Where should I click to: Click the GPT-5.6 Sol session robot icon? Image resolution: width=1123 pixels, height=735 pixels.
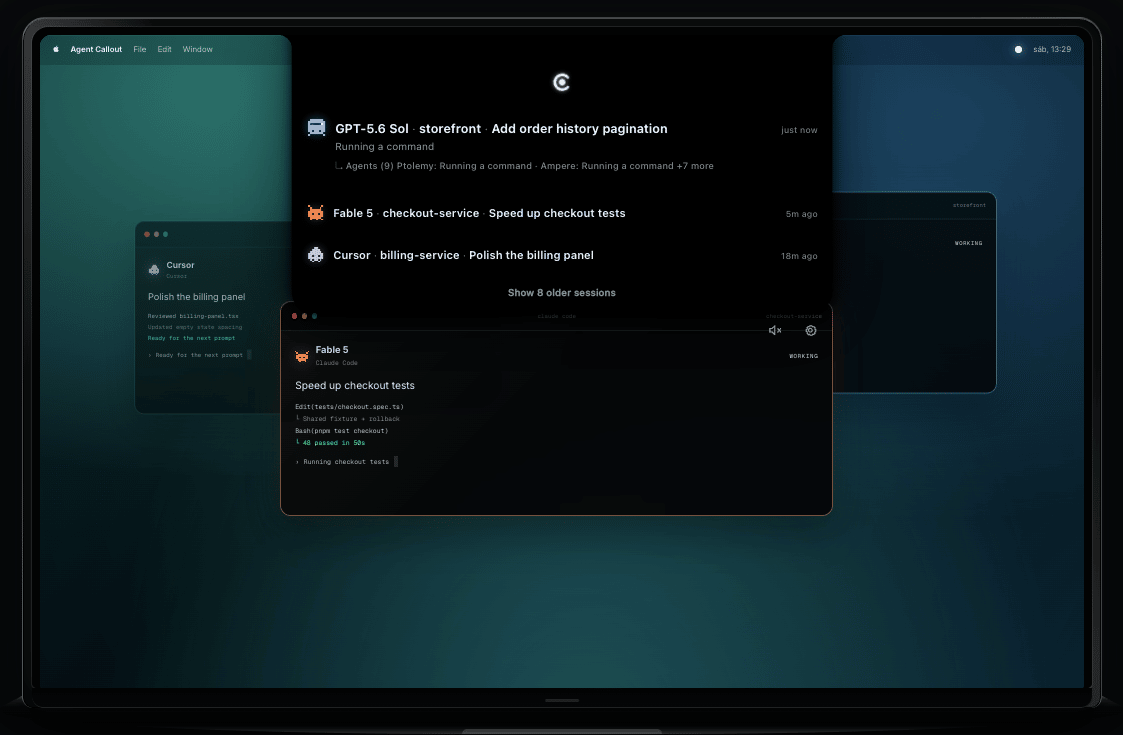pos(316,128)
